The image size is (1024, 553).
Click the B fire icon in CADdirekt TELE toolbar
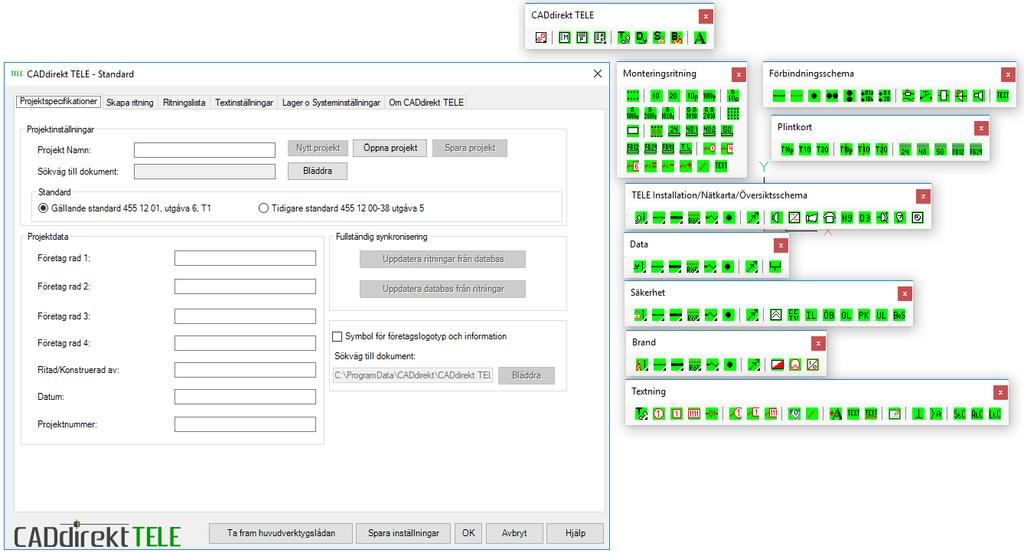[677, 38]
